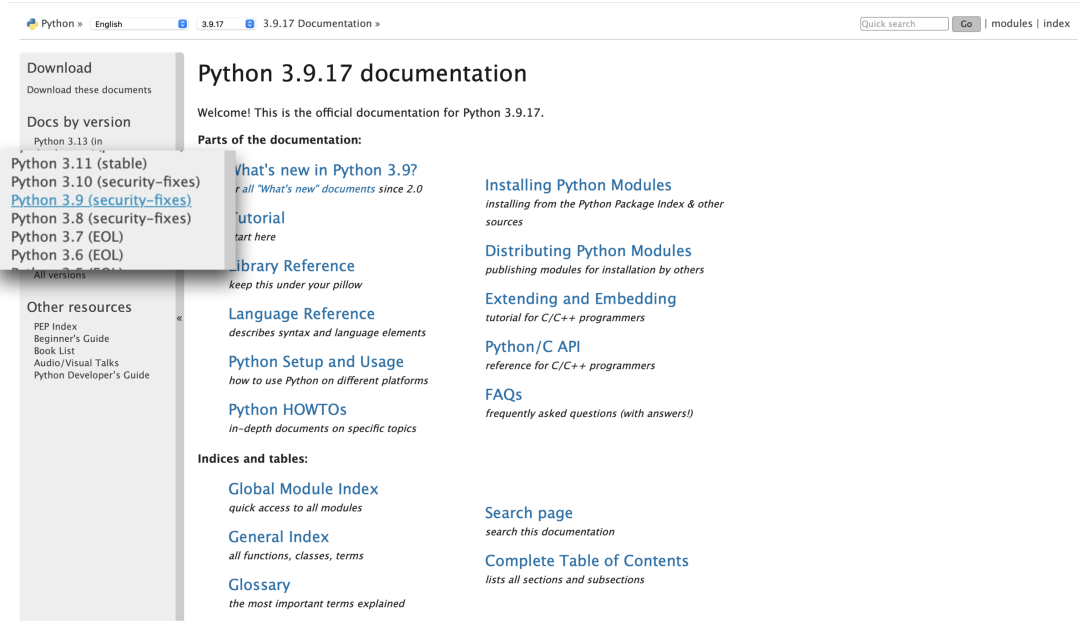Open Complete Table of Contents link

[x=587, y=561]
